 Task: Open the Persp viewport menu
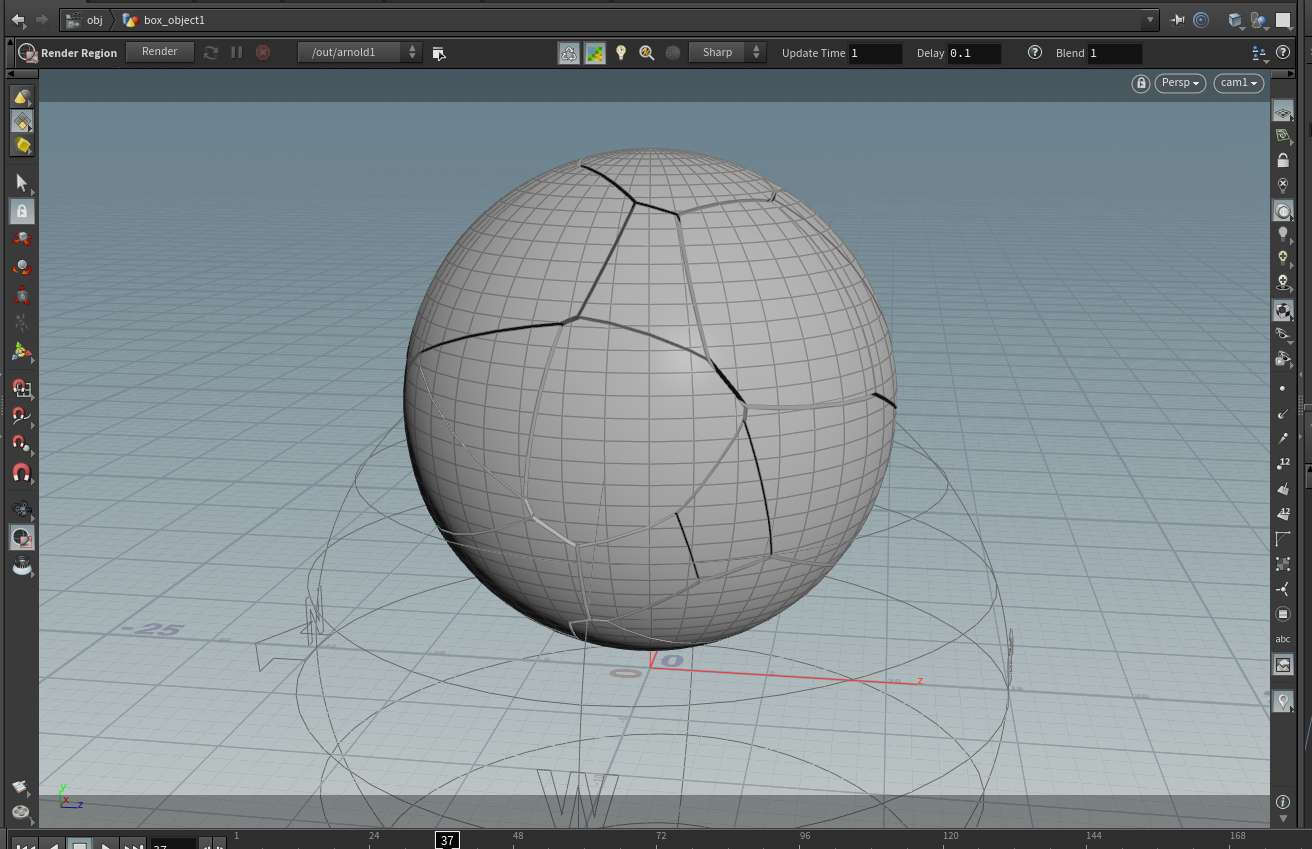point(1181,83)
